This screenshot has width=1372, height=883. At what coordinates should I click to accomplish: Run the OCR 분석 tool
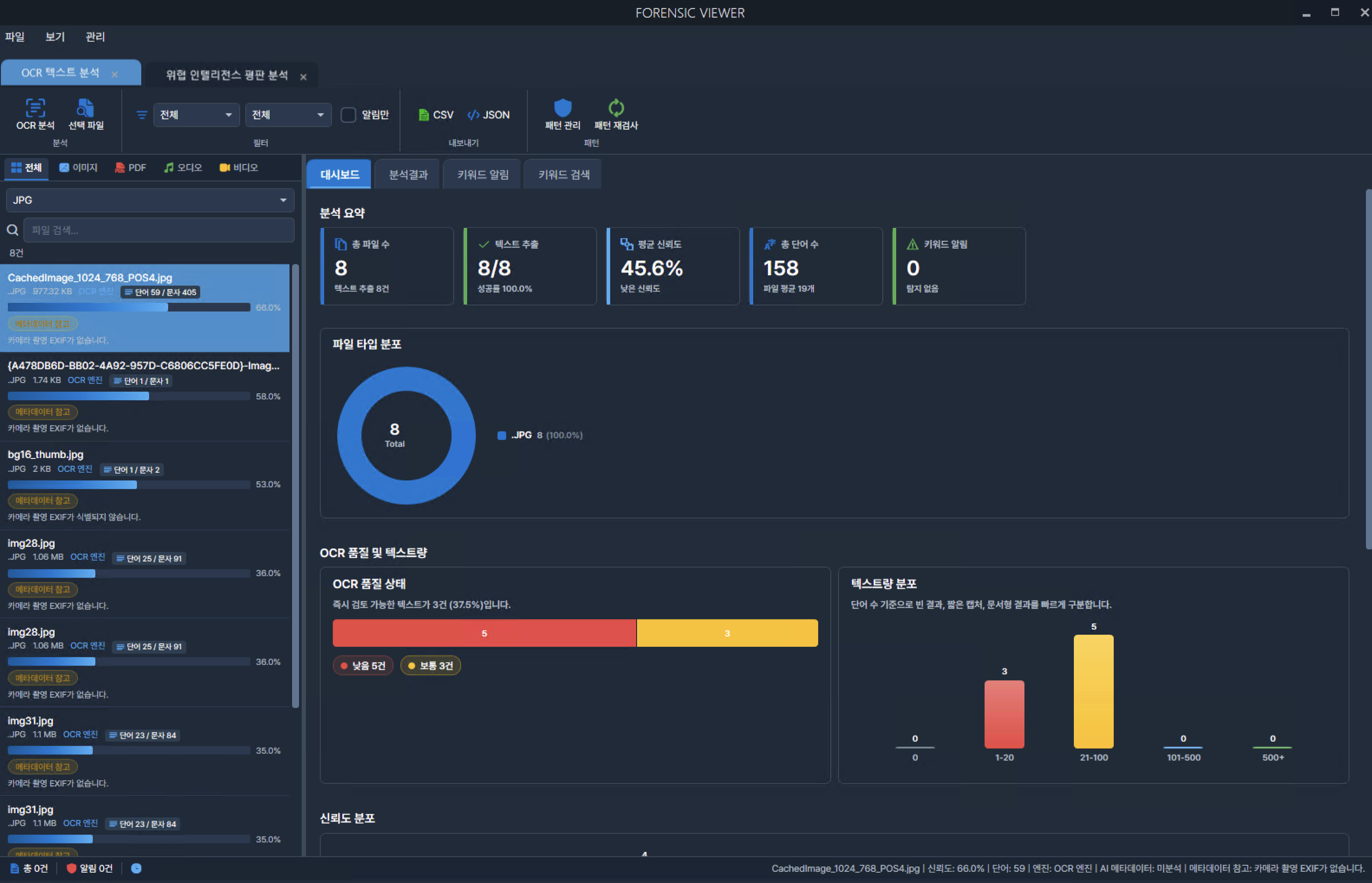coord(35,114)
